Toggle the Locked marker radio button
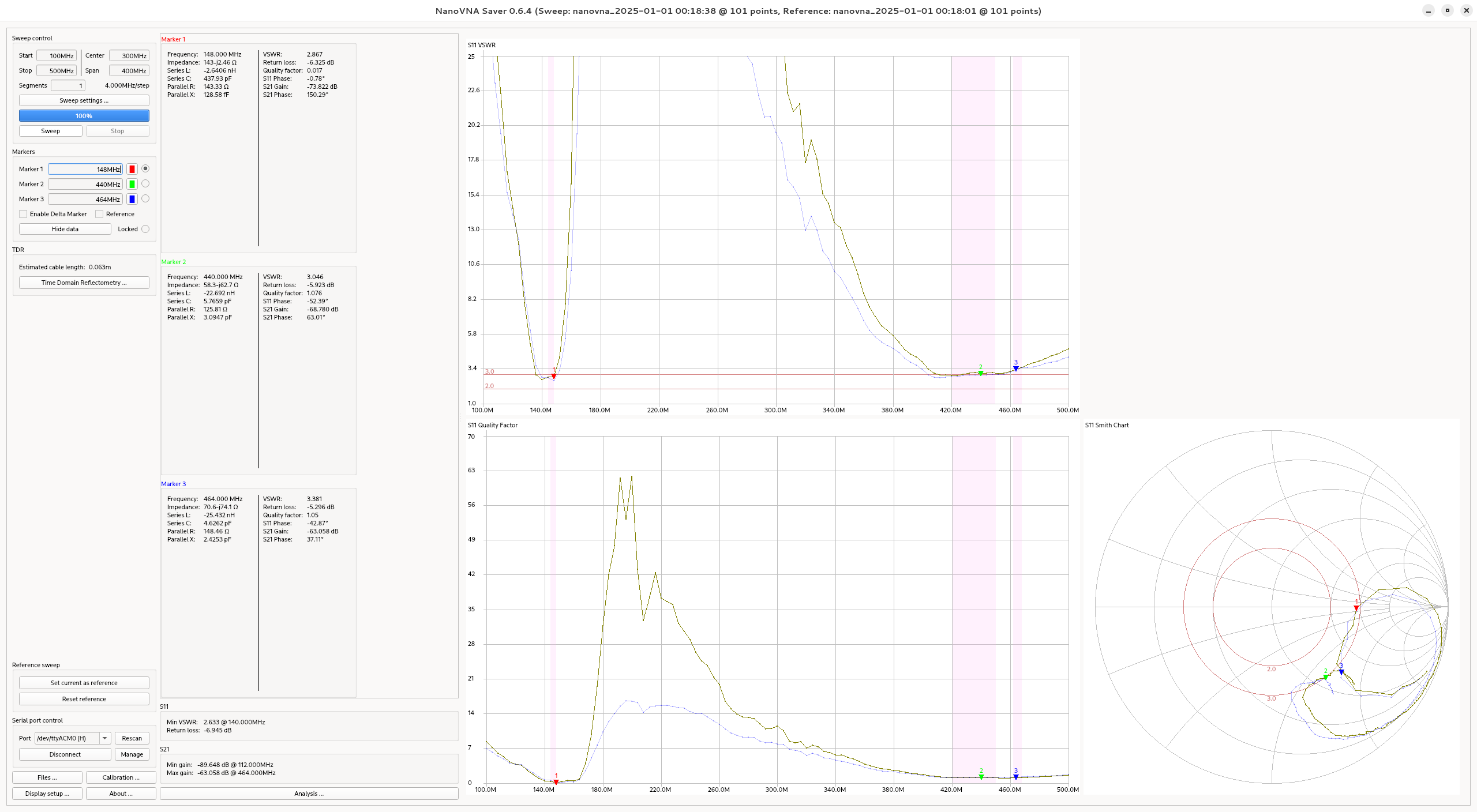Viewport: 1477px width, 812px height. (145, 229)
